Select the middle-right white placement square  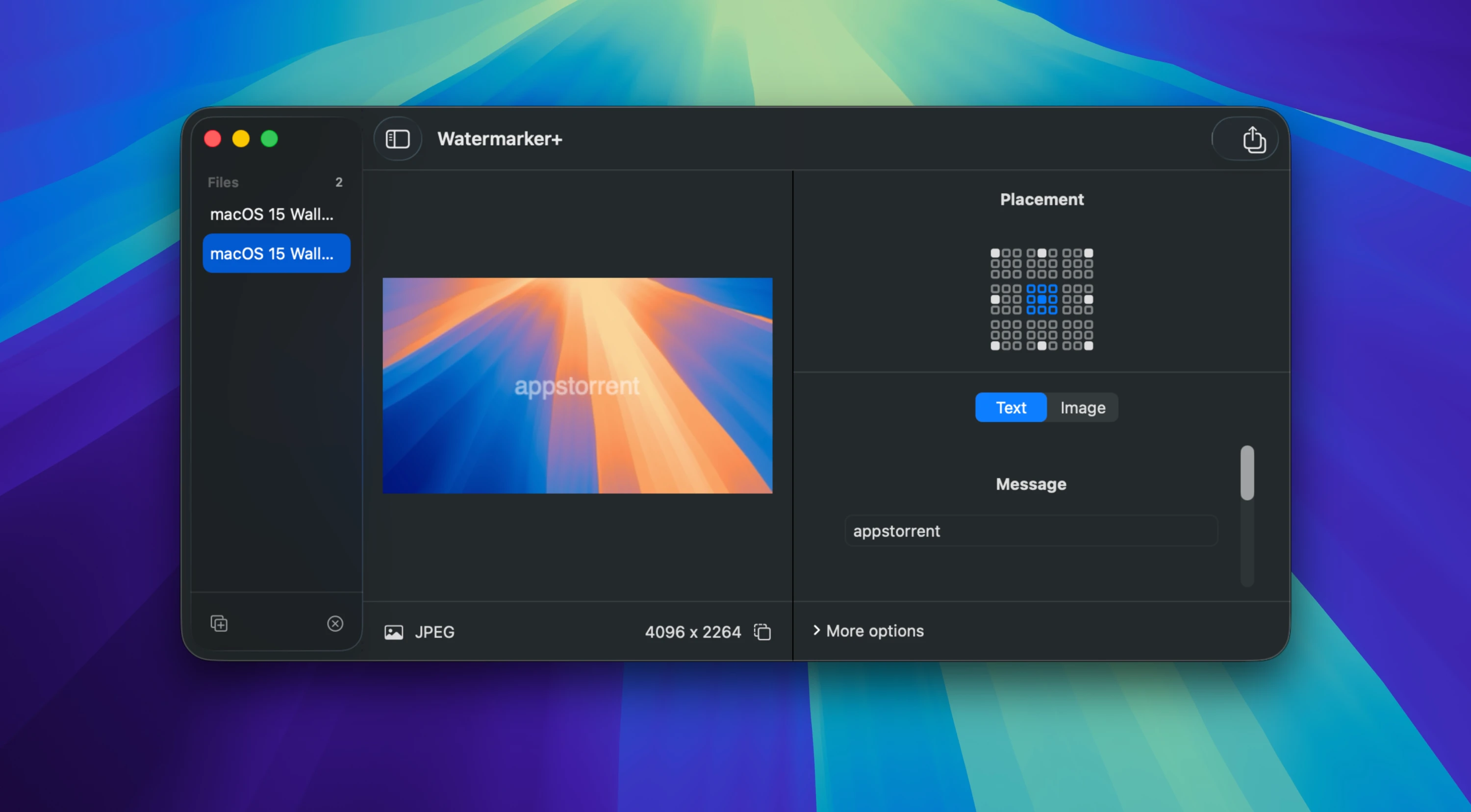(1089, 299)
